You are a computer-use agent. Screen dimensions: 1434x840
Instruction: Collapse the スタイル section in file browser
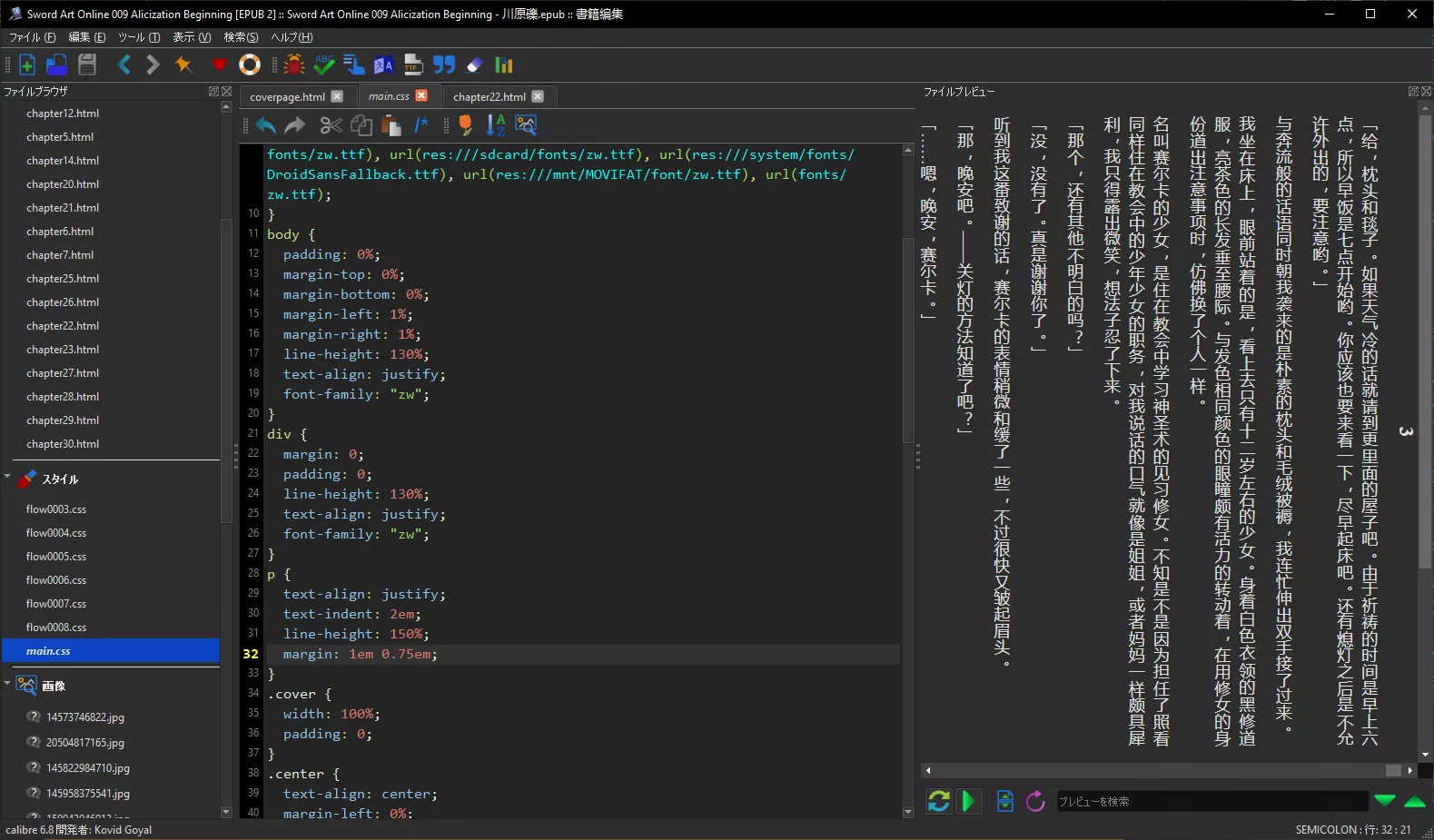tap(8, 477)
